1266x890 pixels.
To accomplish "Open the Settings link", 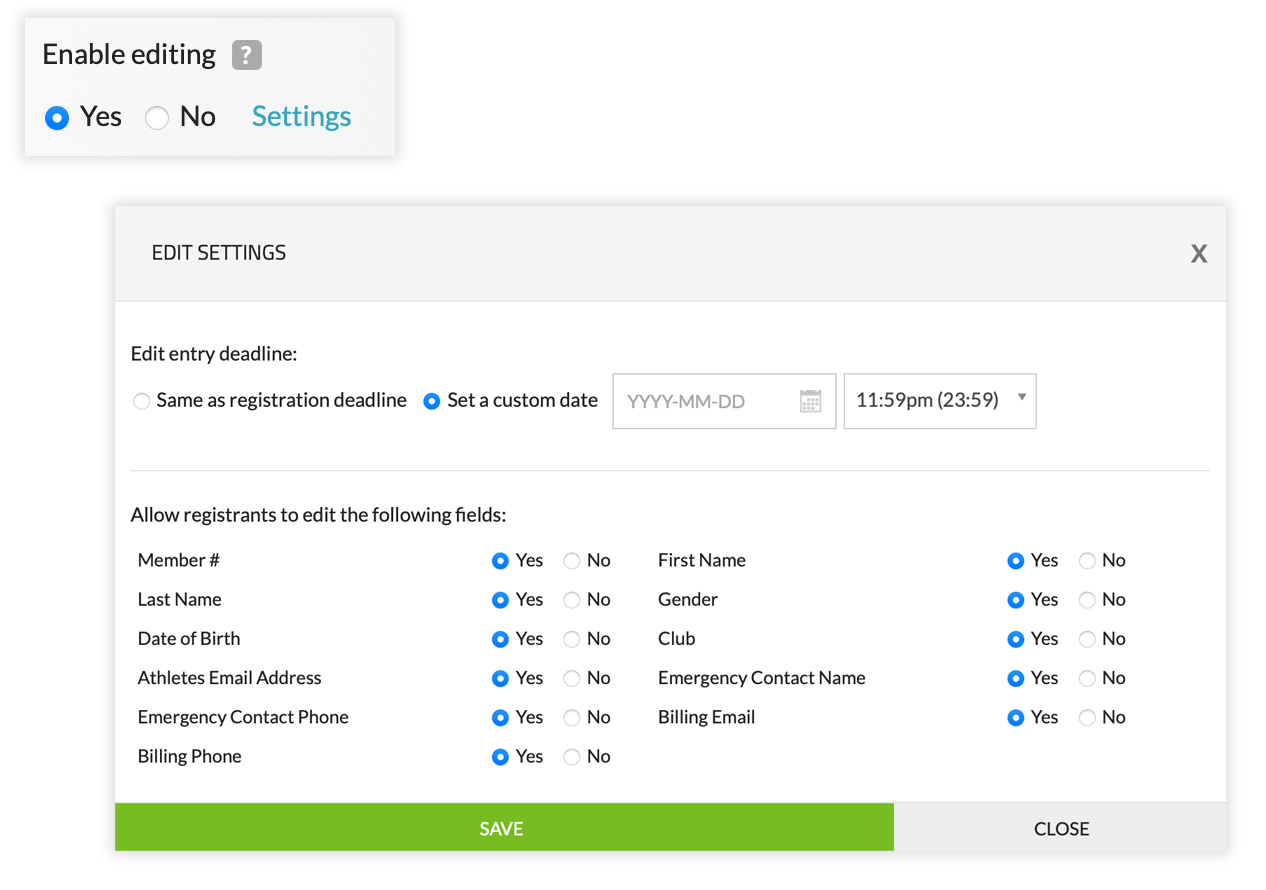I will (301, 117).
